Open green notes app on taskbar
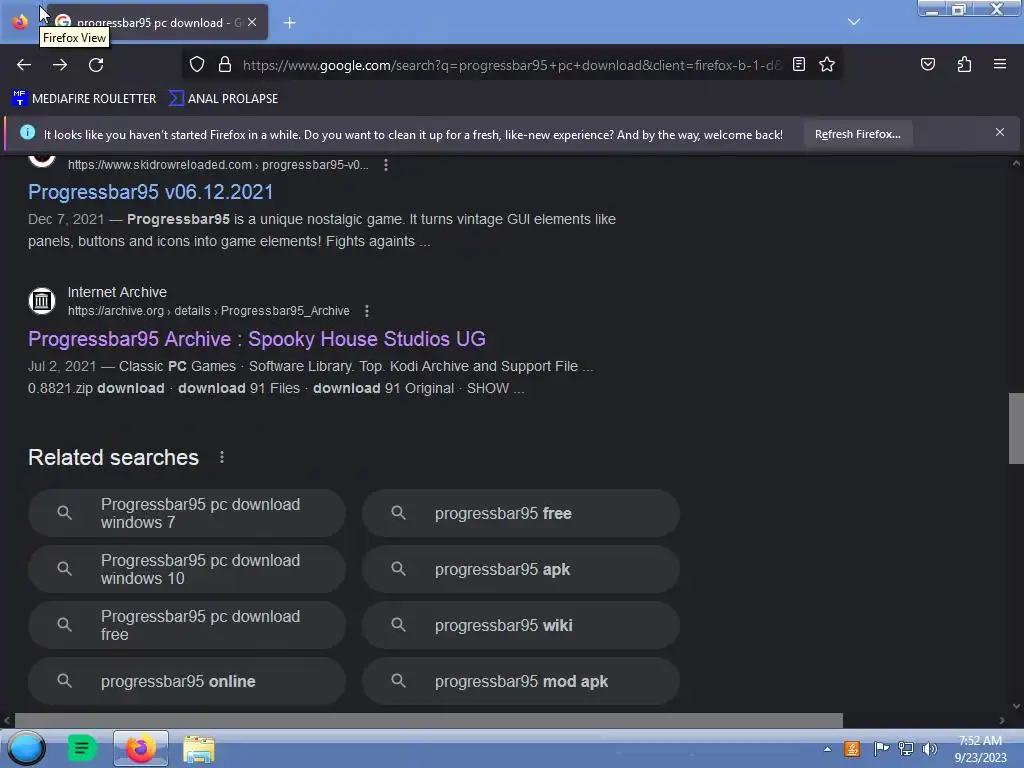Image resolution: width=1024 pixels, height=768 pixels. click(x=82, y=748)
